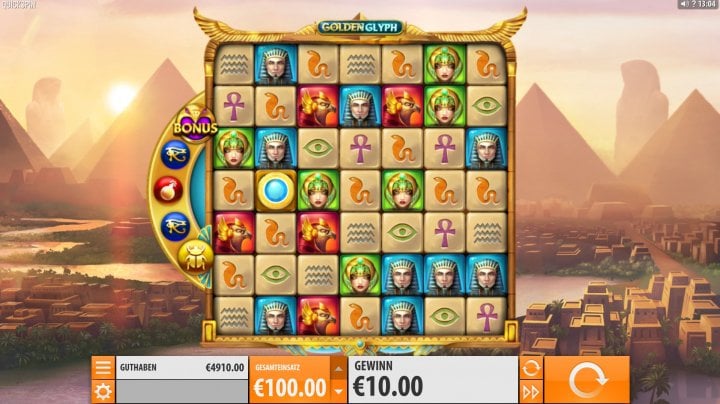Click the lower blue Eye of Horus orb
Image resolution: width=720 pixels, height=404 pixels.
tap(175, 226)
